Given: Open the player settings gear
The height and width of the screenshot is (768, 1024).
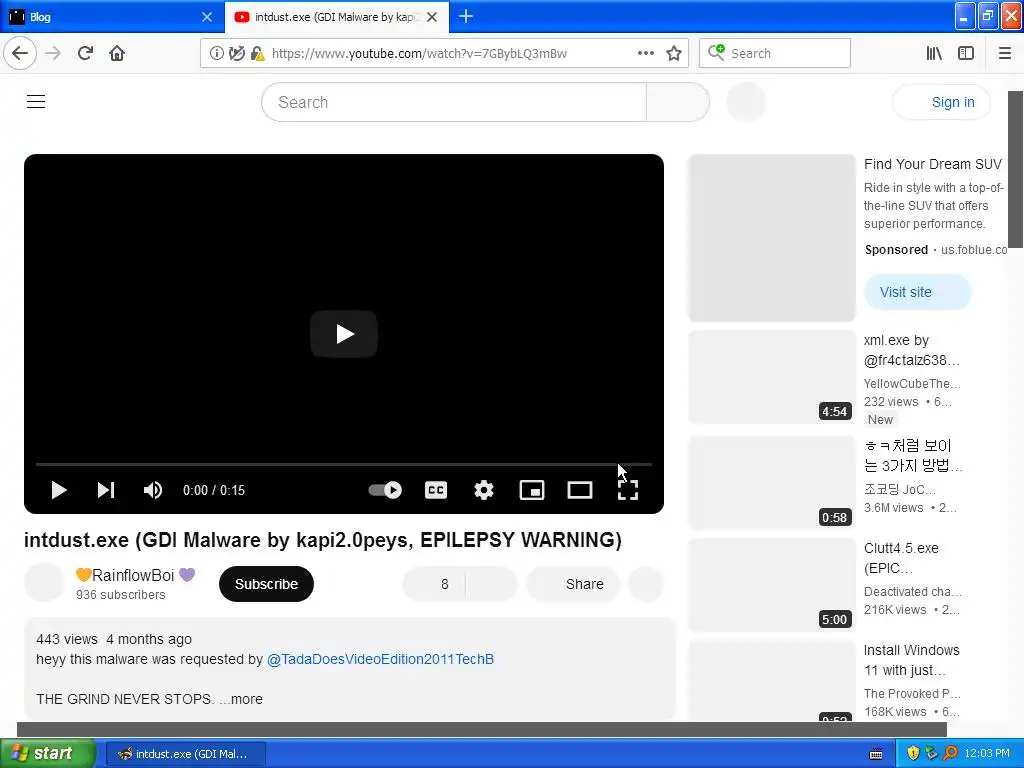Looking at the screenshot, I should coord(484,490).
